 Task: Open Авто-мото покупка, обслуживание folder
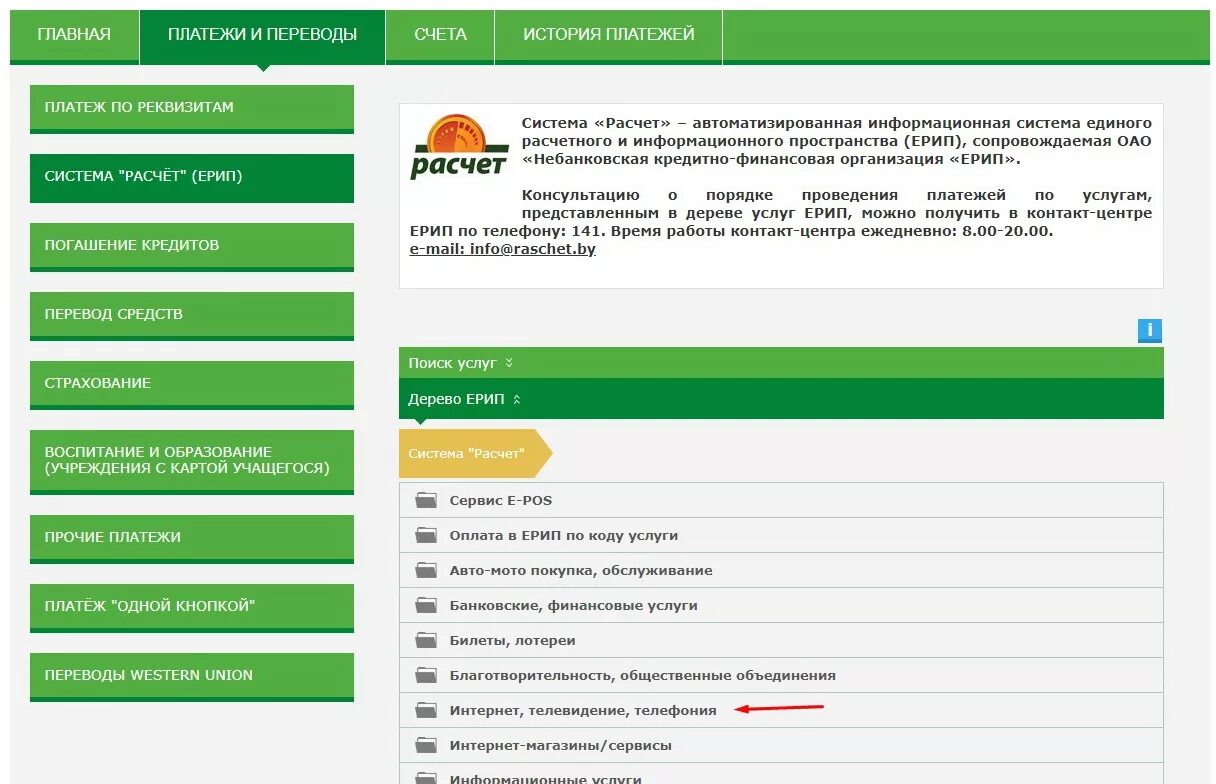pos(781,570)
